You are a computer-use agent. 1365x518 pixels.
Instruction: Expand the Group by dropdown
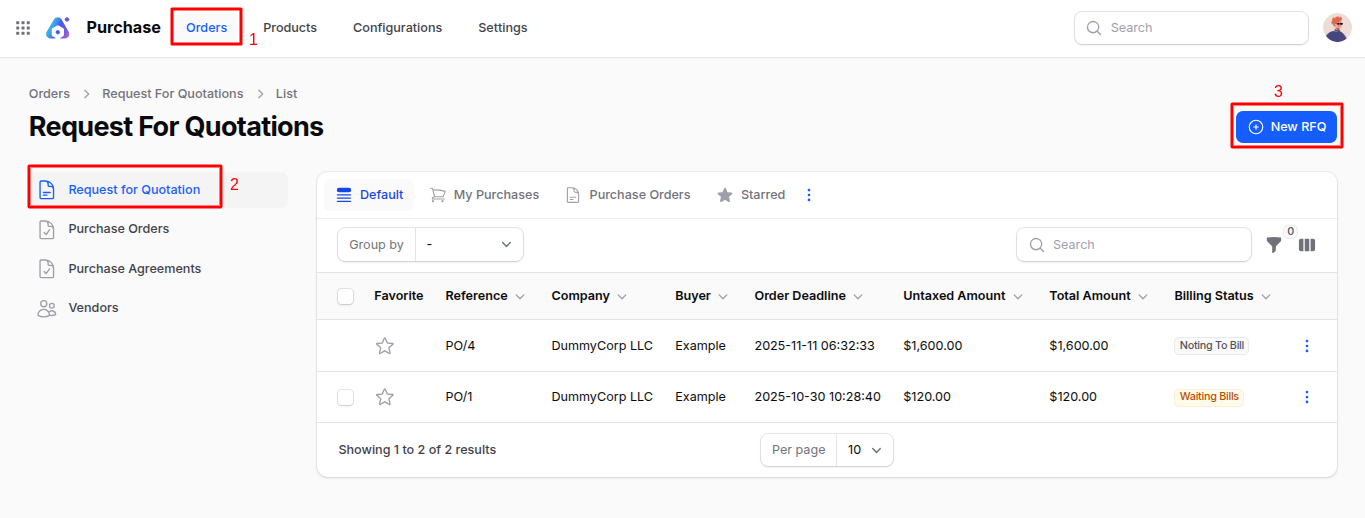pos(469,245)
